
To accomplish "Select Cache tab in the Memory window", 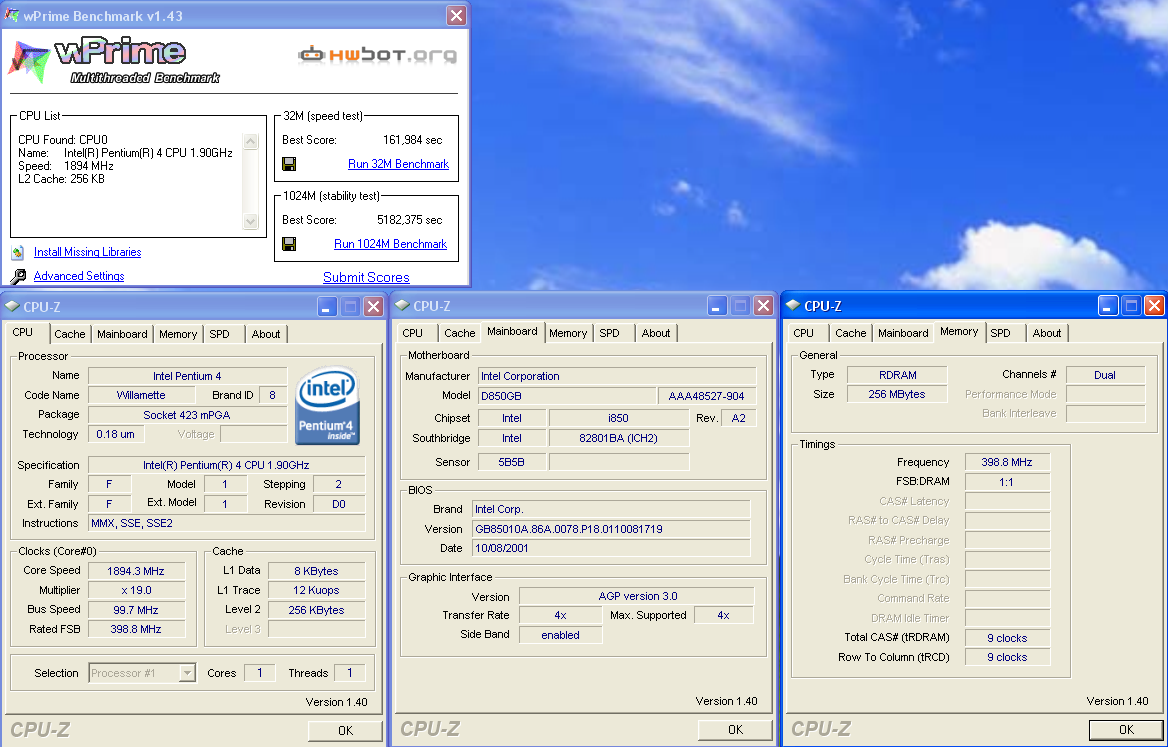I will [x=851, y=334].
